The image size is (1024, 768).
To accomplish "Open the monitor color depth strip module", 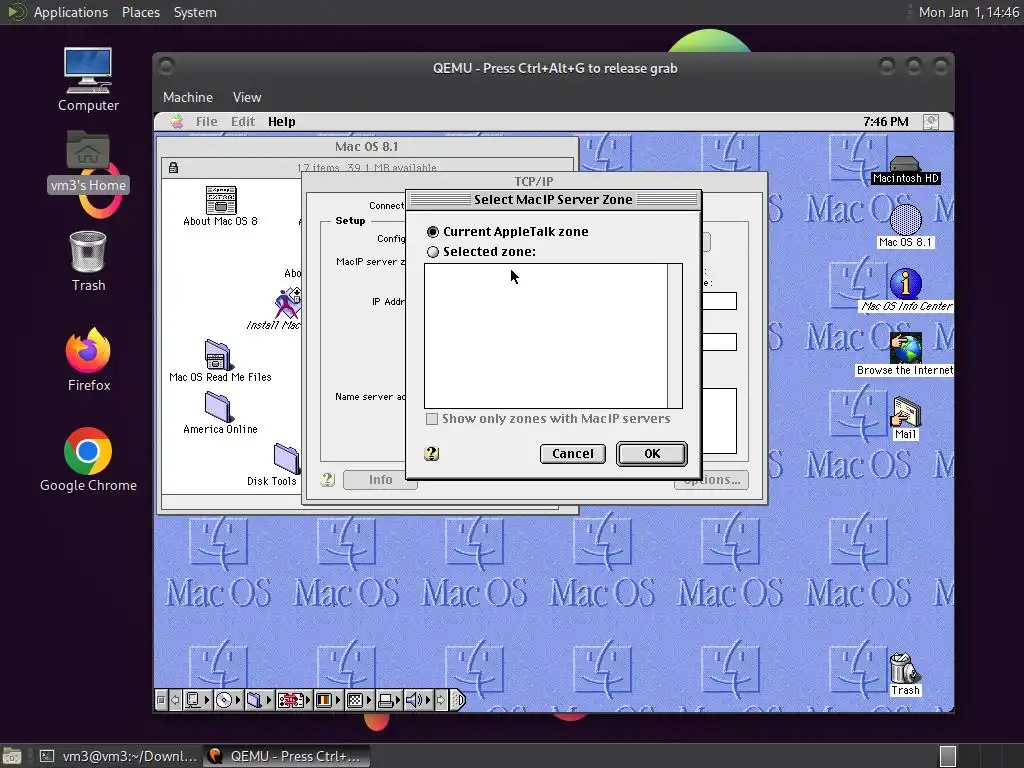I will point(327,701).
